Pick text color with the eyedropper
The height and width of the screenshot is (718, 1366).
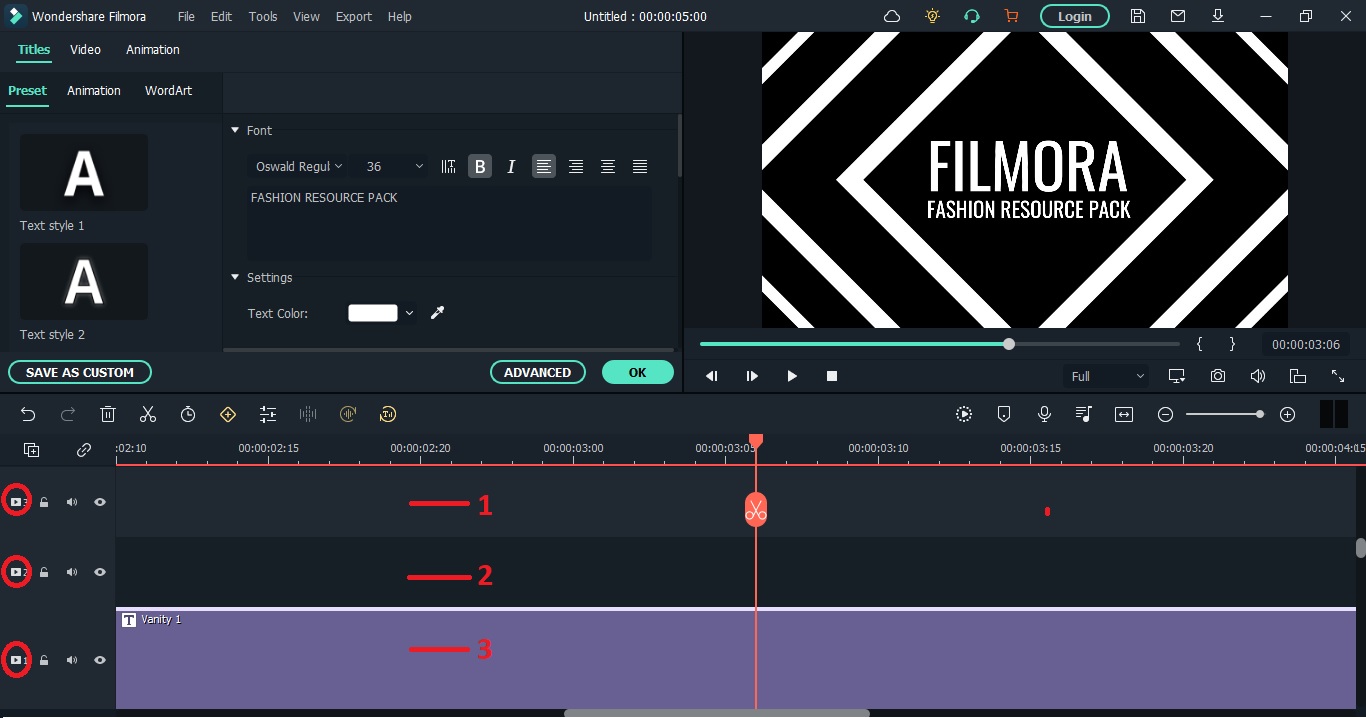(x=437, y=313)
